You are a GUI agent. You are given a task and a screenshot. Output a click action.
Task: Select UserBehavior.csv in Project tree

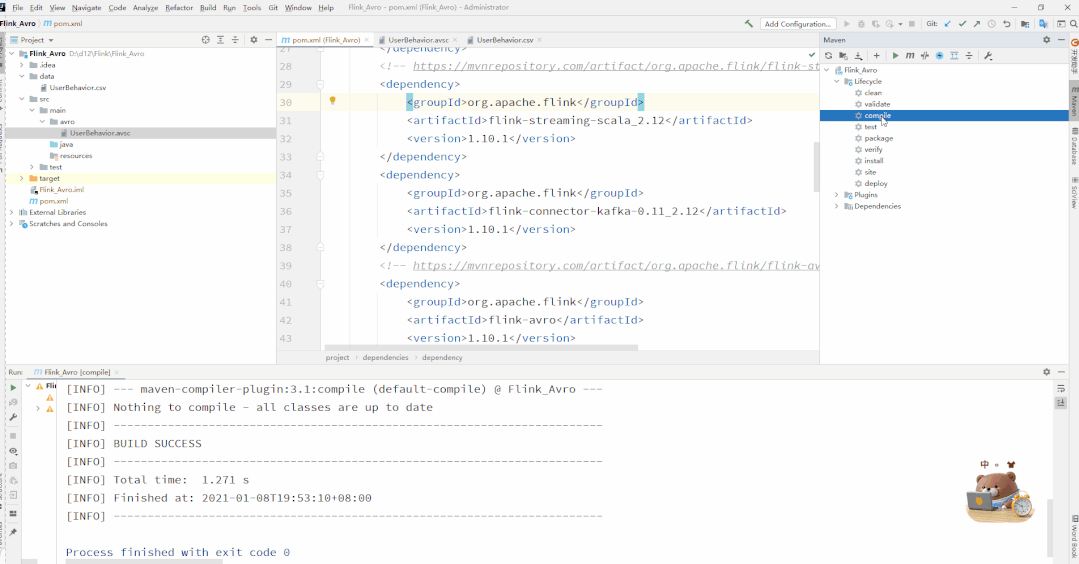78,87
